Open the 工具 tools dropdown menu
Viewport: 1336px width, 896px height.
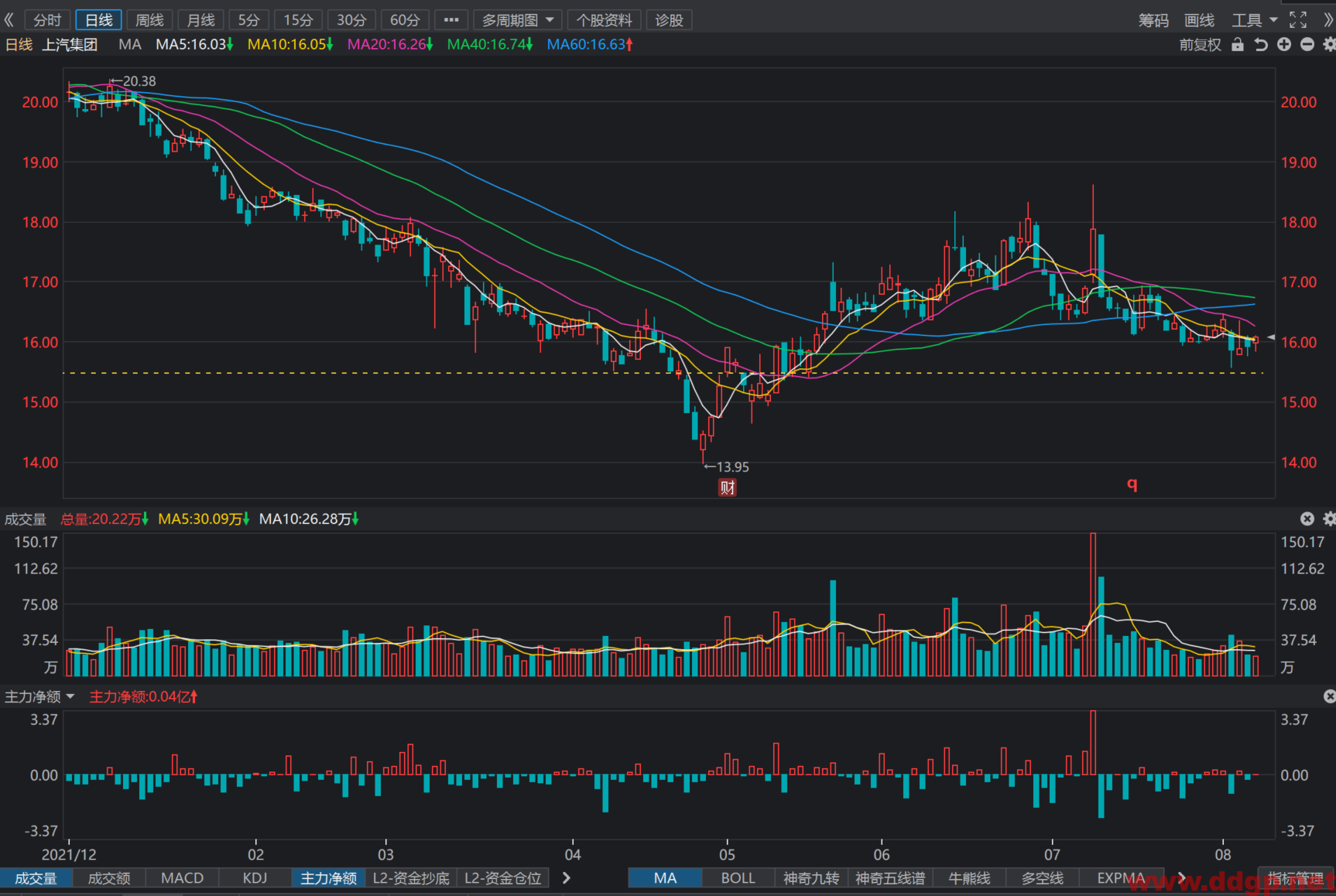[1254, 20]
